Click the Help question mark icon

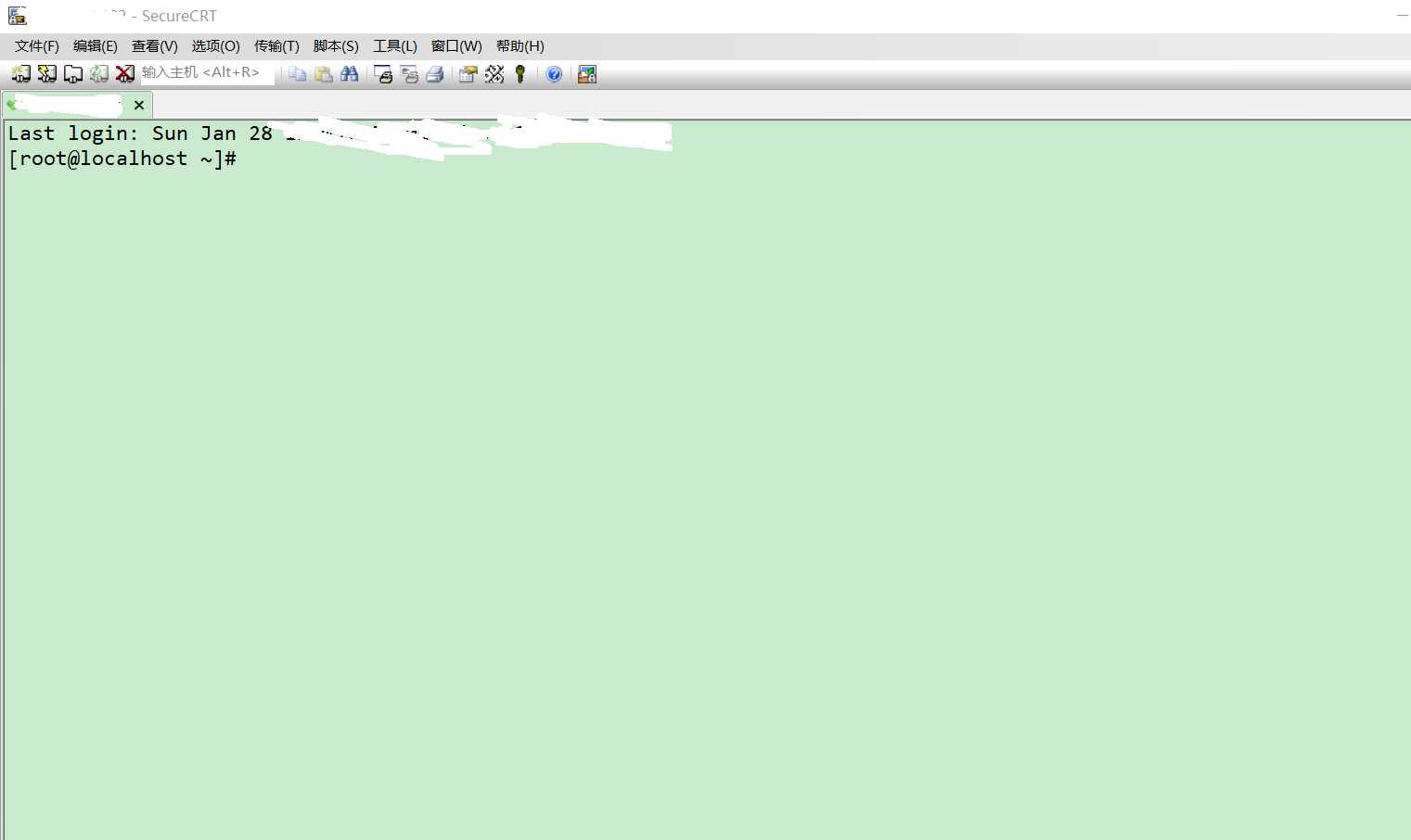point(554,74)
